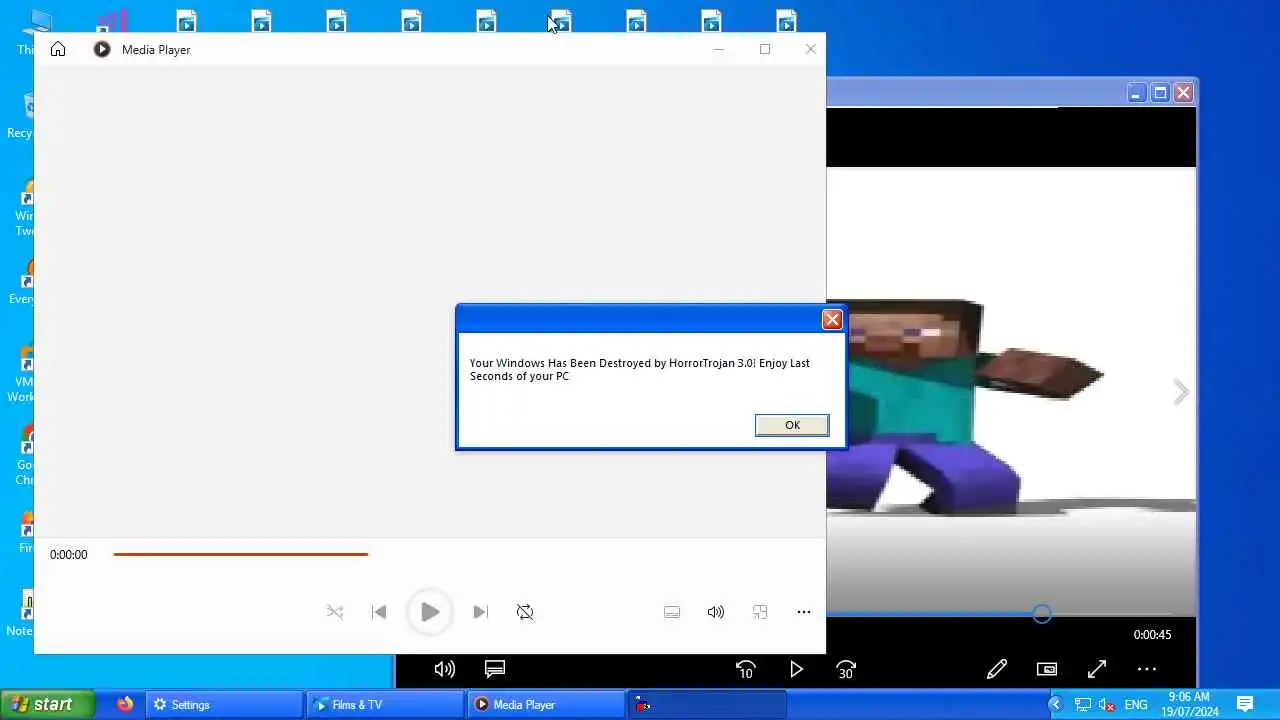Click the Media Player logo icon in title bar
The width and height of the screenshot is (1280, 720).
tap(102, 49)
